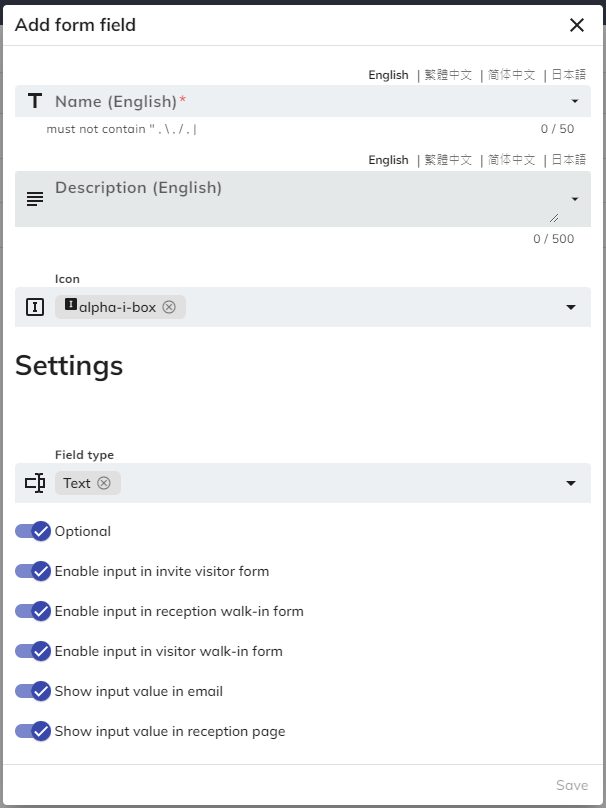Remove the alpha-i-box chip
Screen dimensions: 606x808
coord(169,307)
